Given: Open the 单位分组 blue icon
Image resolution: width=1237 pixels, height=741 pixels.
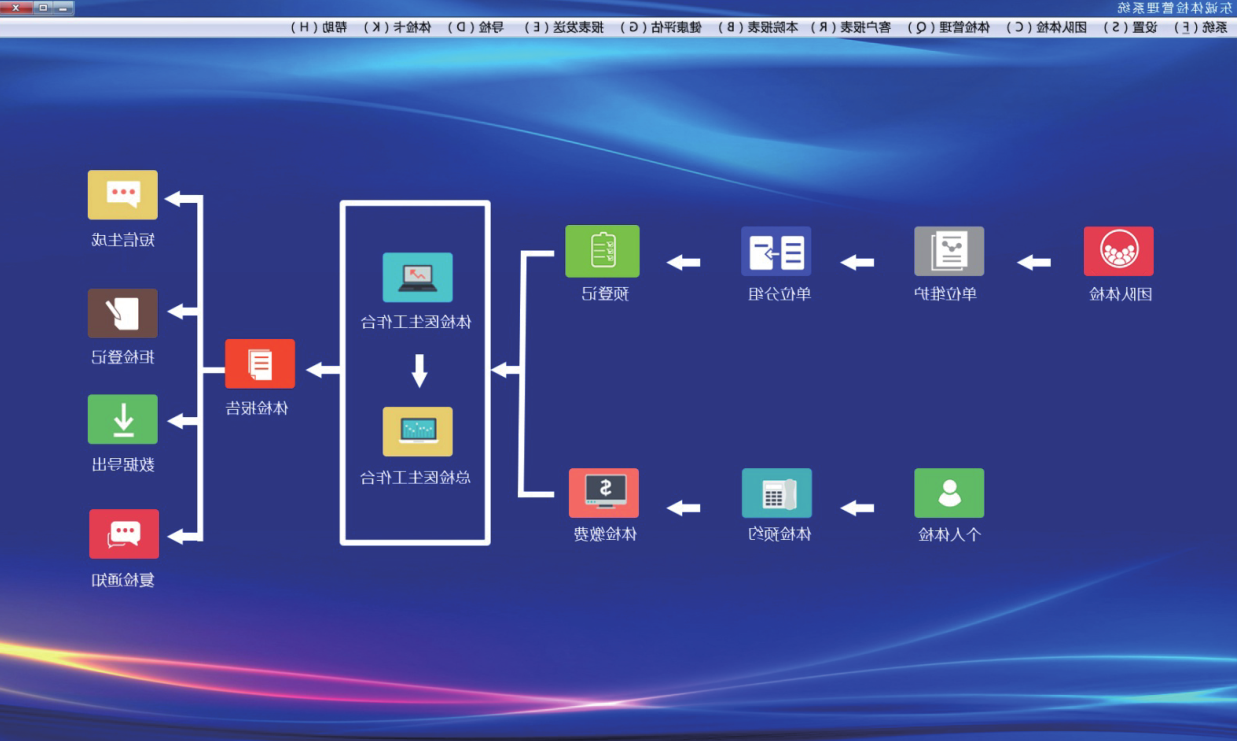Looking at the screenshot, I should pyautogui.click(x=776, y=251).
